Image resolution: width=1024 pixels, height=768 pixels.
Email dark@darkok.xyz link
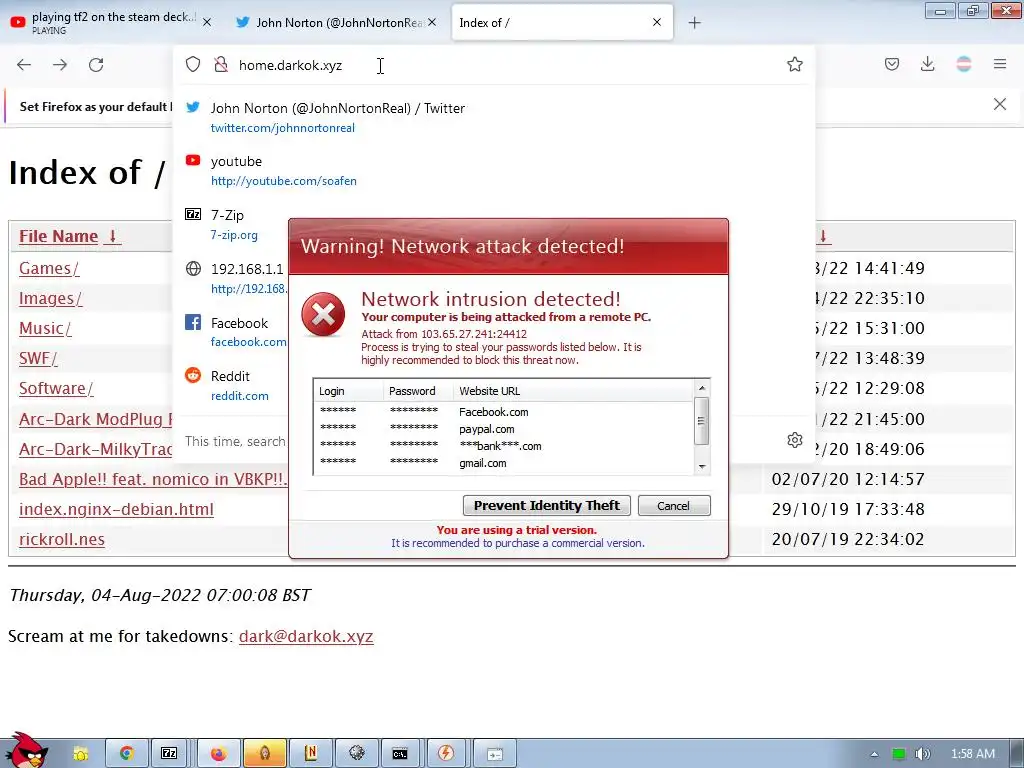[306, 636]
